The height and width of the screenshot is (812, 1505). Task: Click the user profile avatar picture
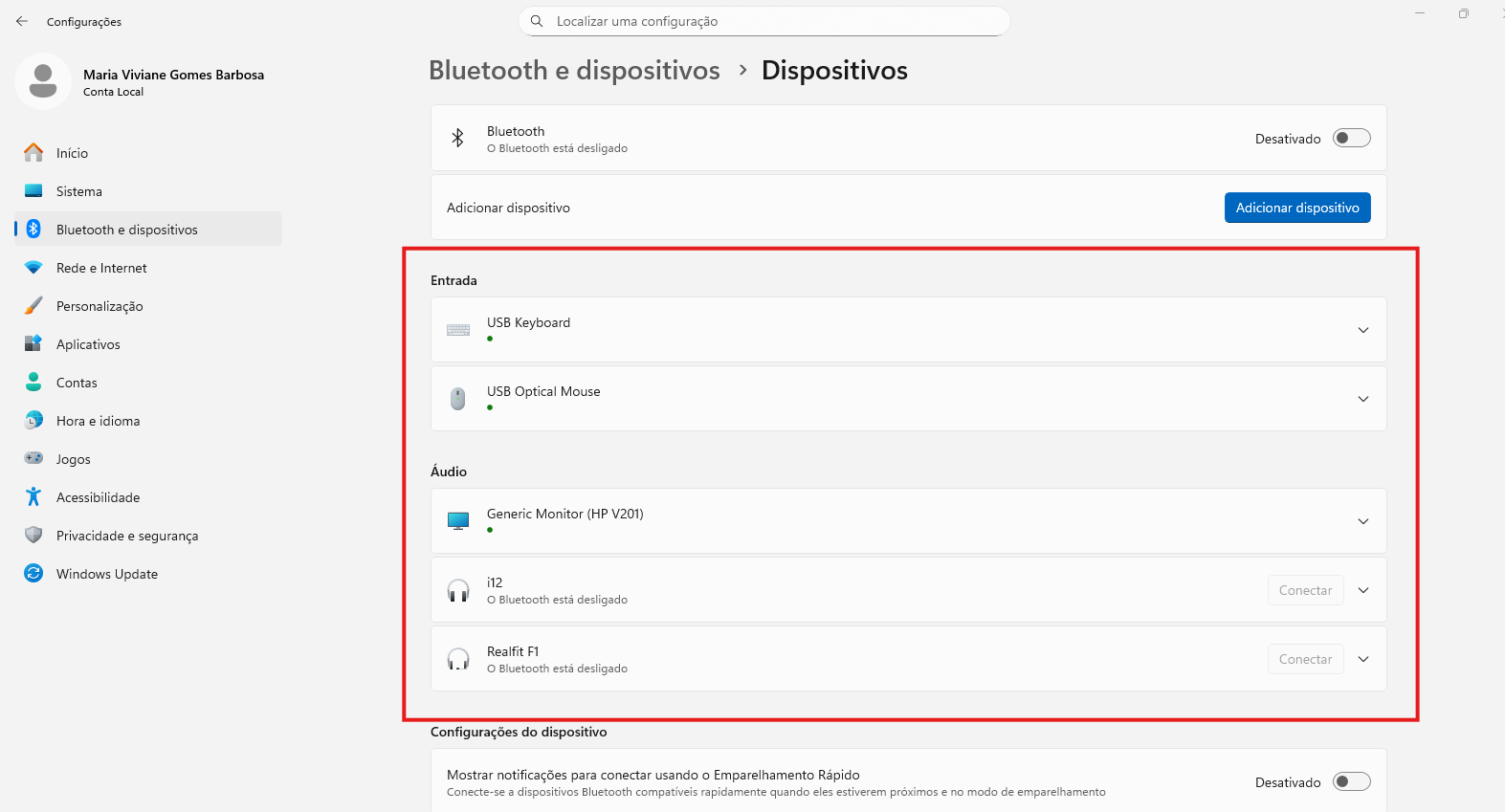coord(43,81)
